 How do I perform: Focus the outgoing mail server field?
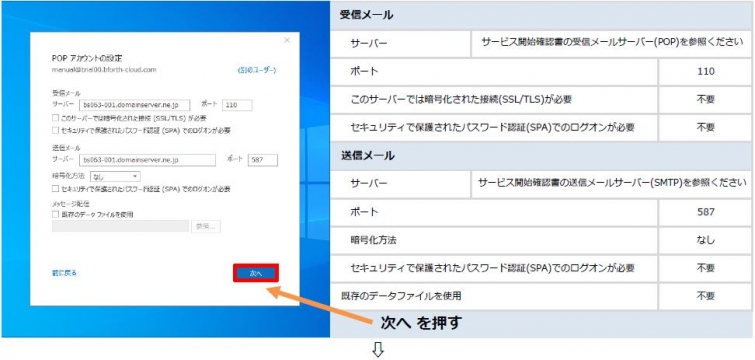[x=147, y=160]
